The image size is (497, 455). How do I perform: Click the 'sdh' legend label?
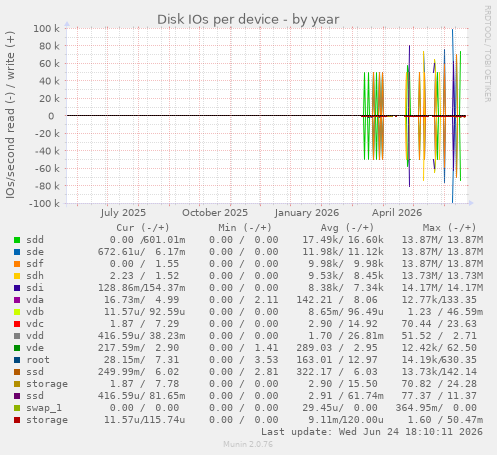(35, 276)
